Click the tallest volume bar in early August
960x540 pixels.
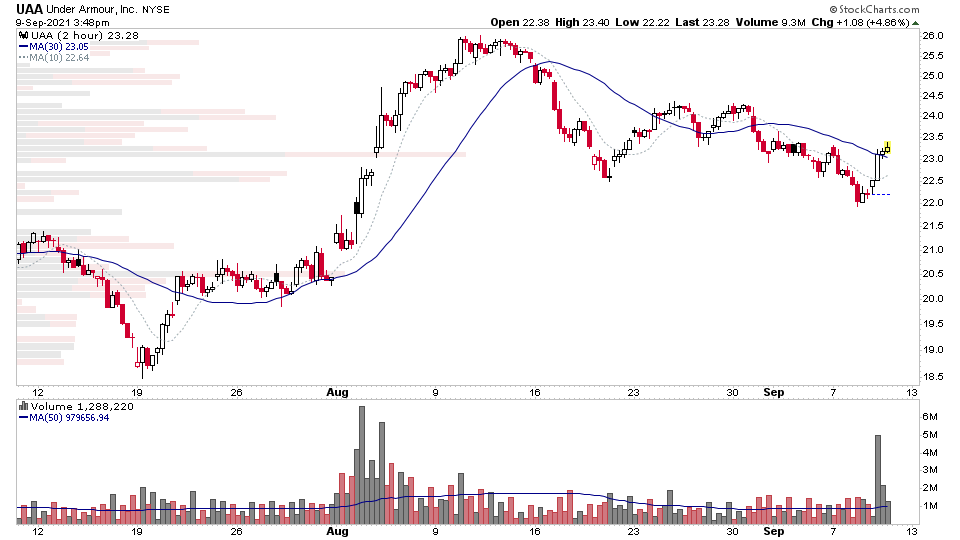[x=362, y=465]
